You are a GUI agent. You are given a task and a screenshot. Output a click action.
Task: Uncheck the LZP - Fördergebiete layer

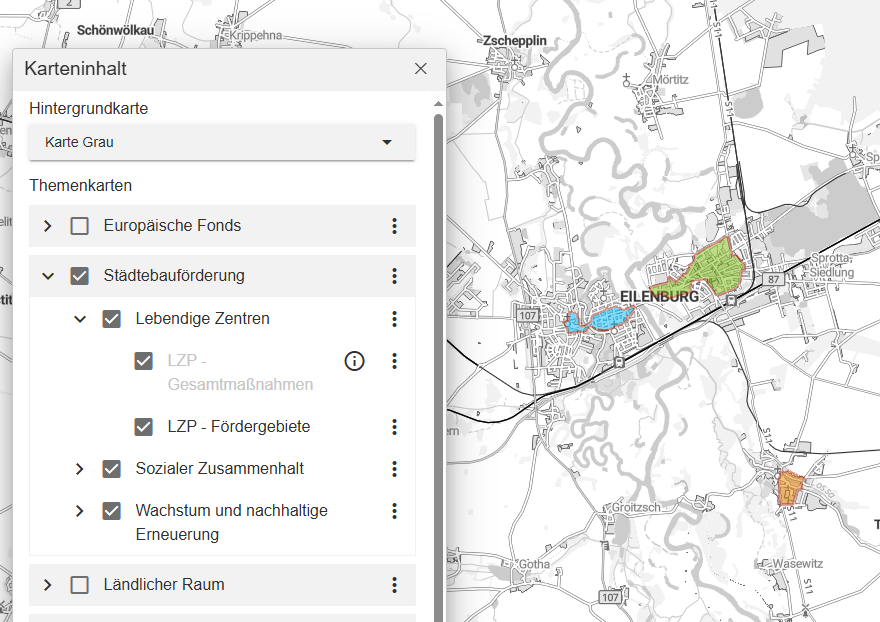pyautogui.click(x=144, y=427)
